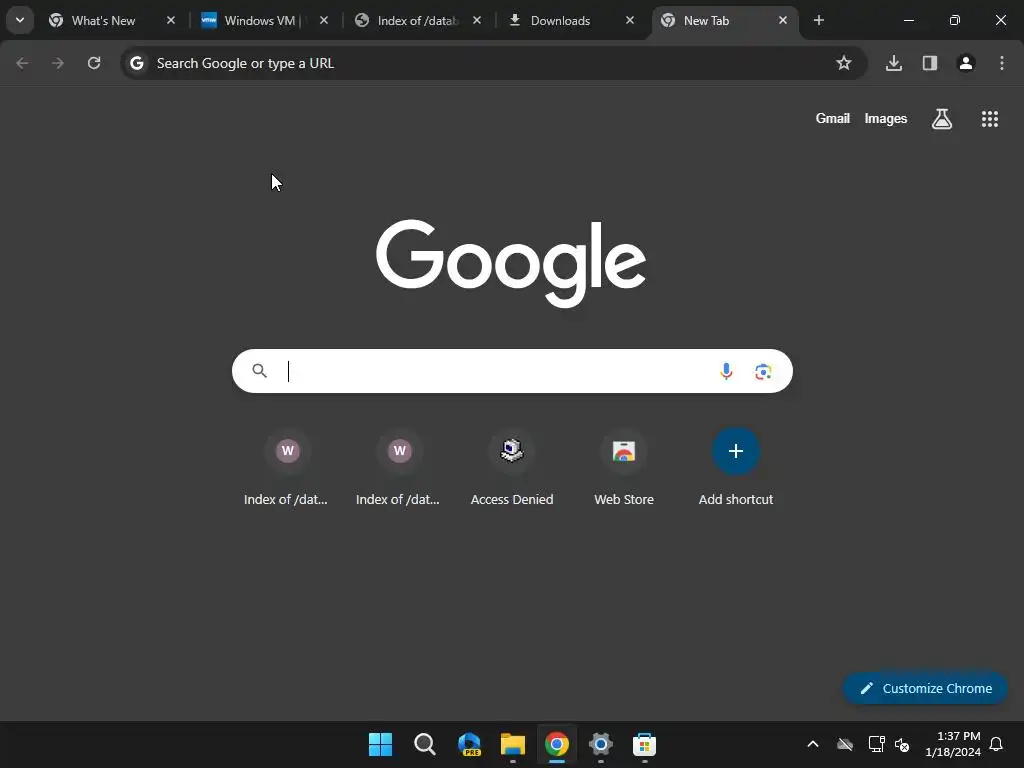Open the Images link

click(x=886, y=119)
